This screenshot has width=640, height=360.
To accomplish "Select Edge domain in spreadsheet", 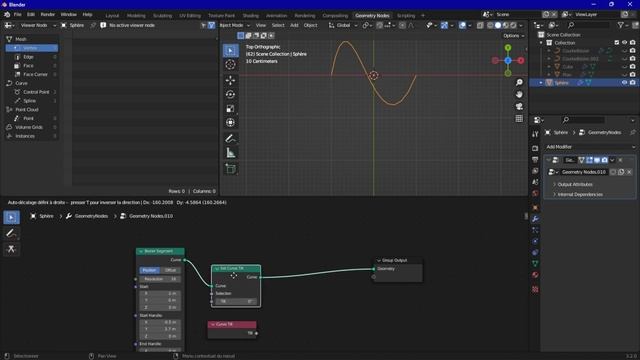I will [28, 57].
